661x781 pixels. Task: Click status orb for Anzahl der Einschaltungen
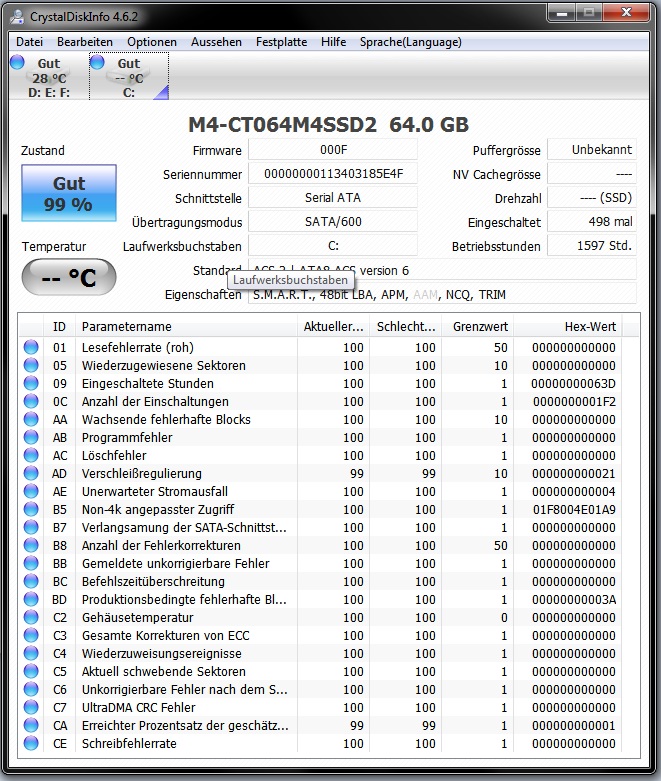point(31,401)
